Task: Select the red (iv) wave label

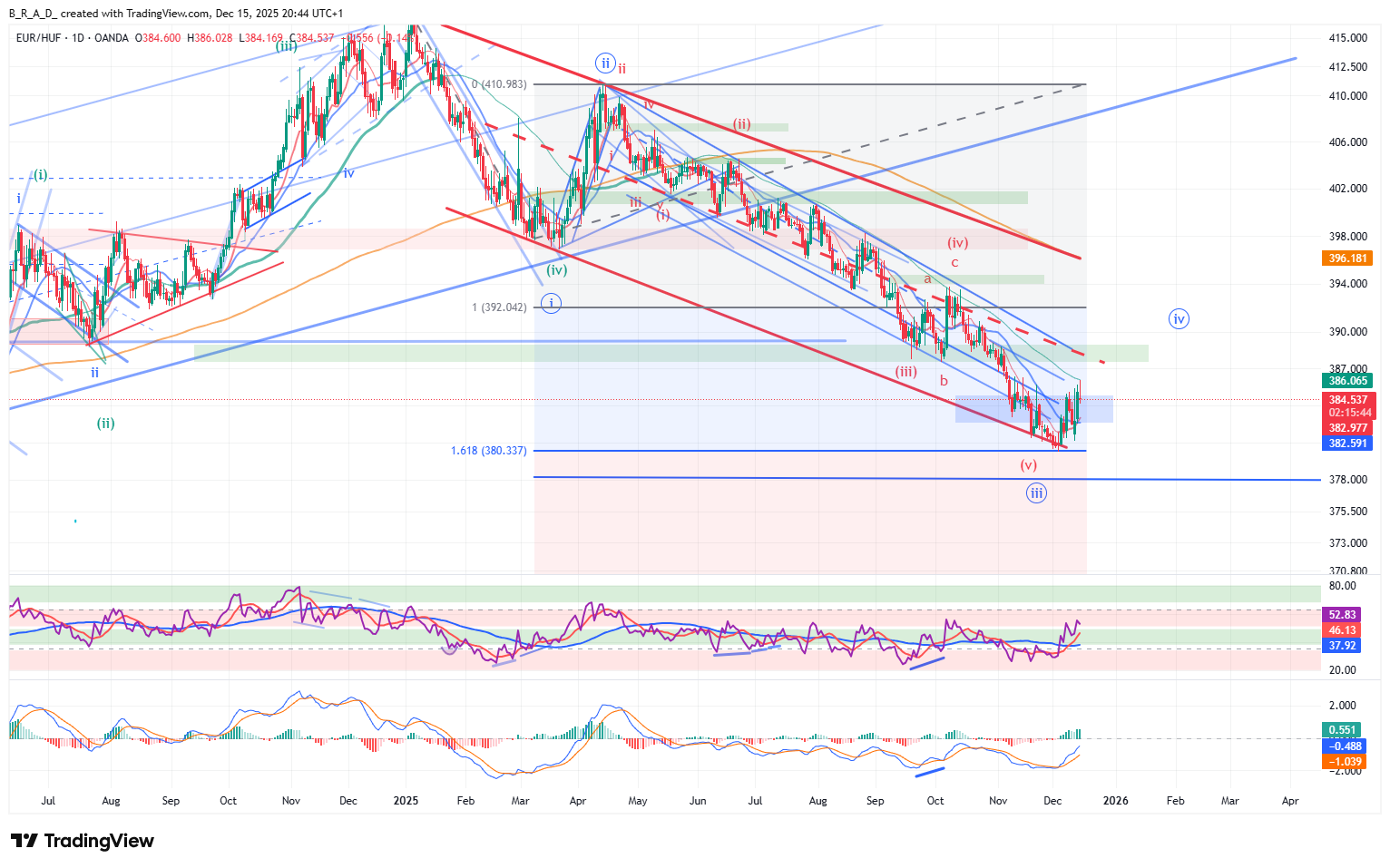Action: 958,242
